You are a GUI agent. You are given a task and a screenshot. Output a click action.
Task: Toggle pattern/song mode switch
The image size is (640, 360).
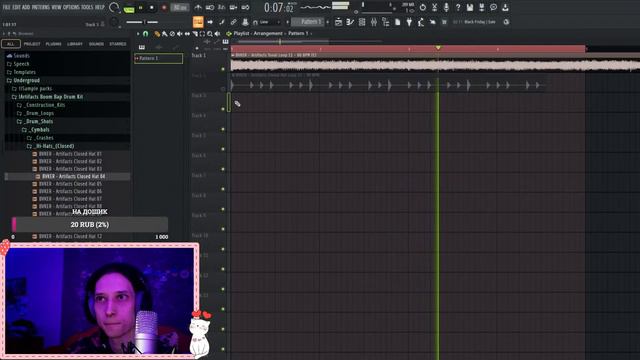click(129, 8)
